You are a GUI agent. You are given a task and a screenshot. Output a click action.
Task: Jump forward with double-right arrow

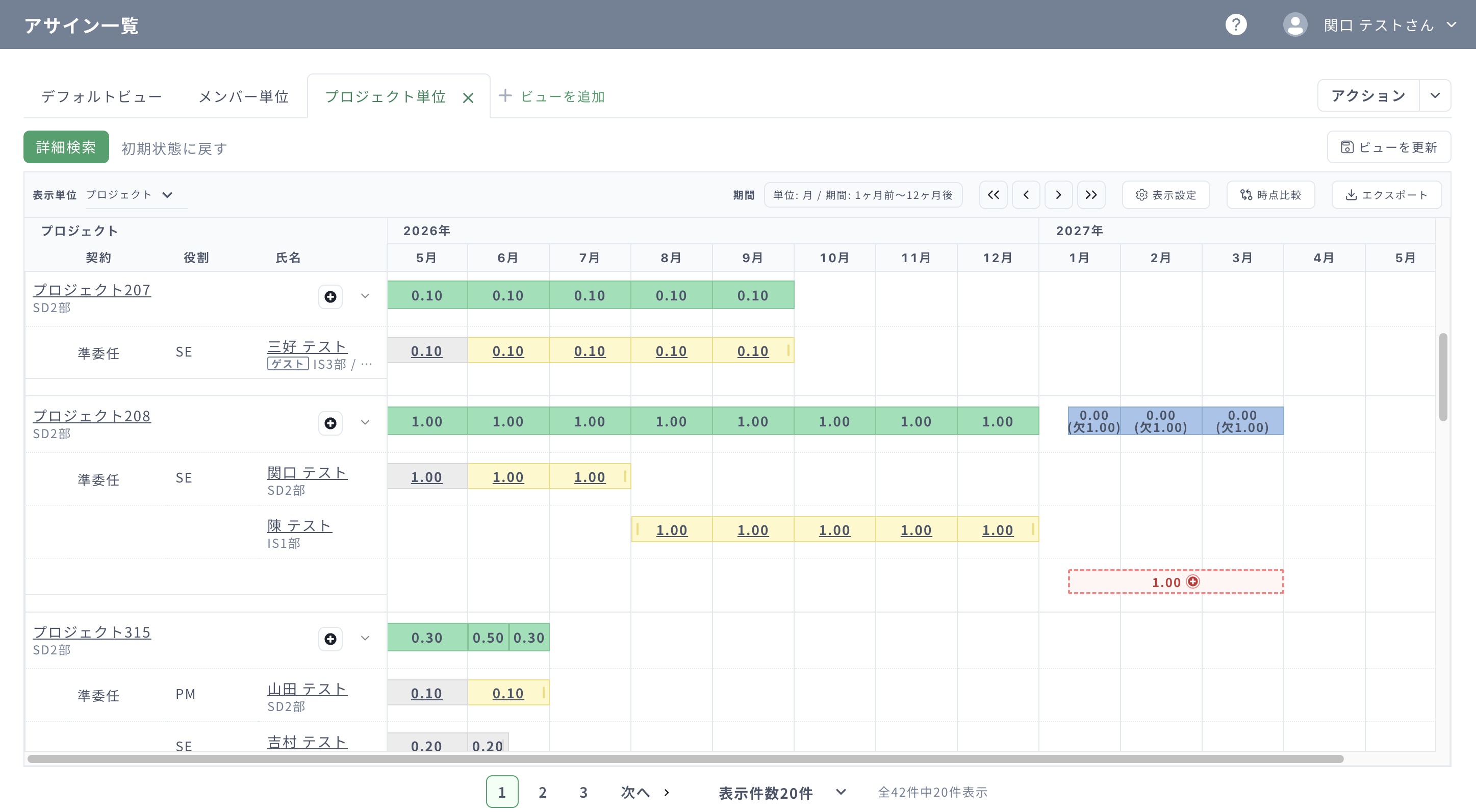[1091, 195]
